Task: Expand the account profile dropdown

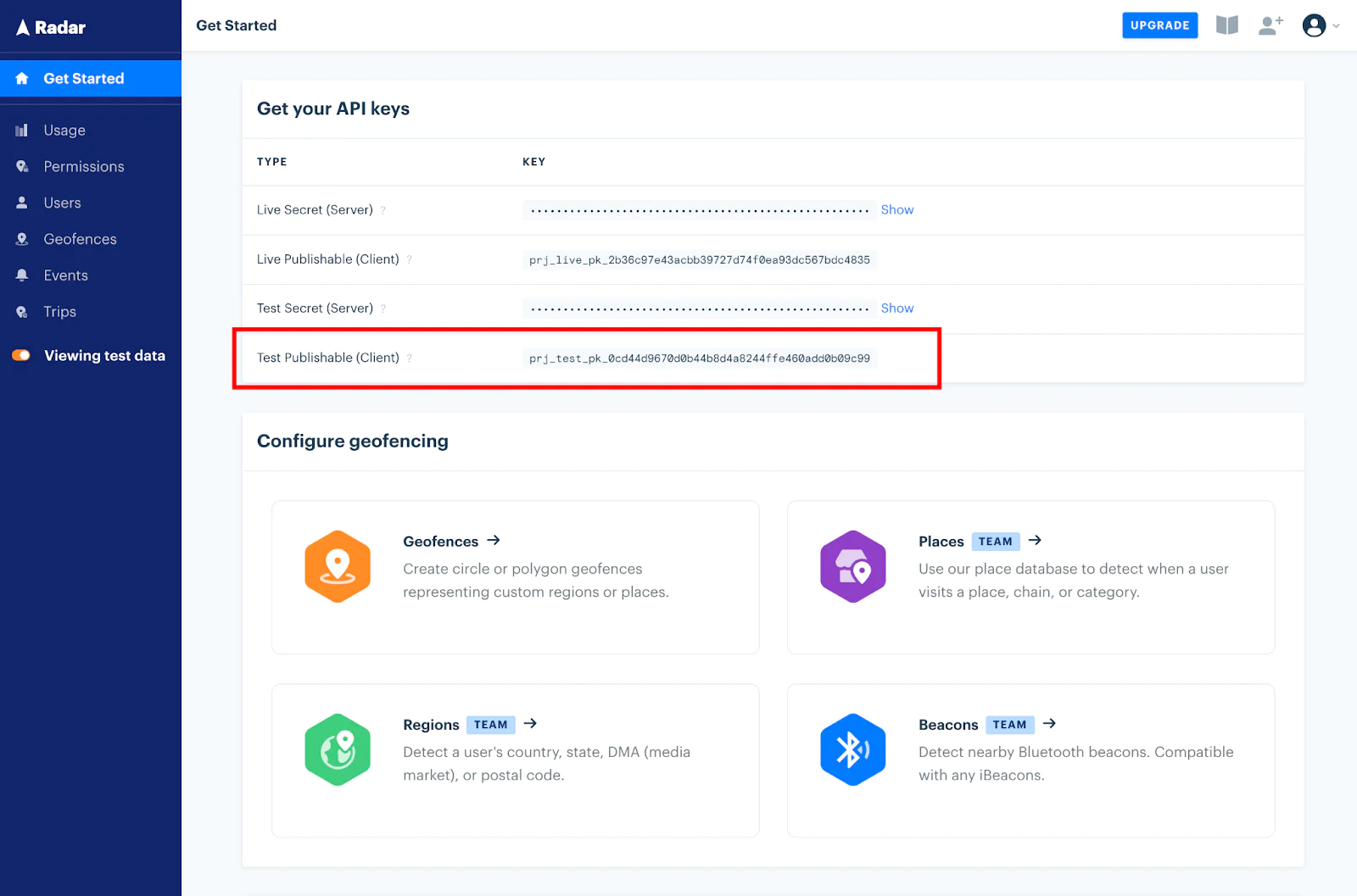Action: [1321, 25]
